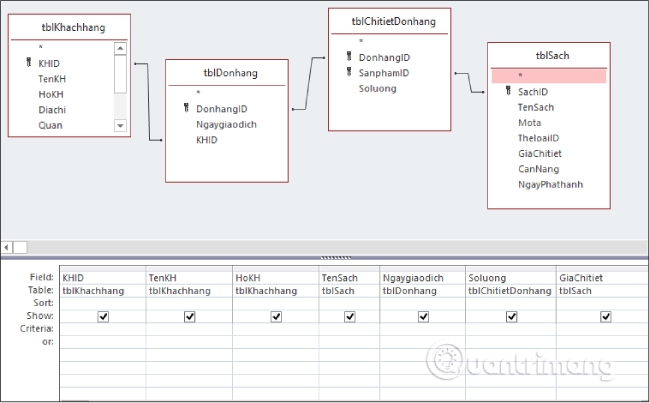Click the Table cell tblDonhang under Ngaygiaodich

[423, 291]
